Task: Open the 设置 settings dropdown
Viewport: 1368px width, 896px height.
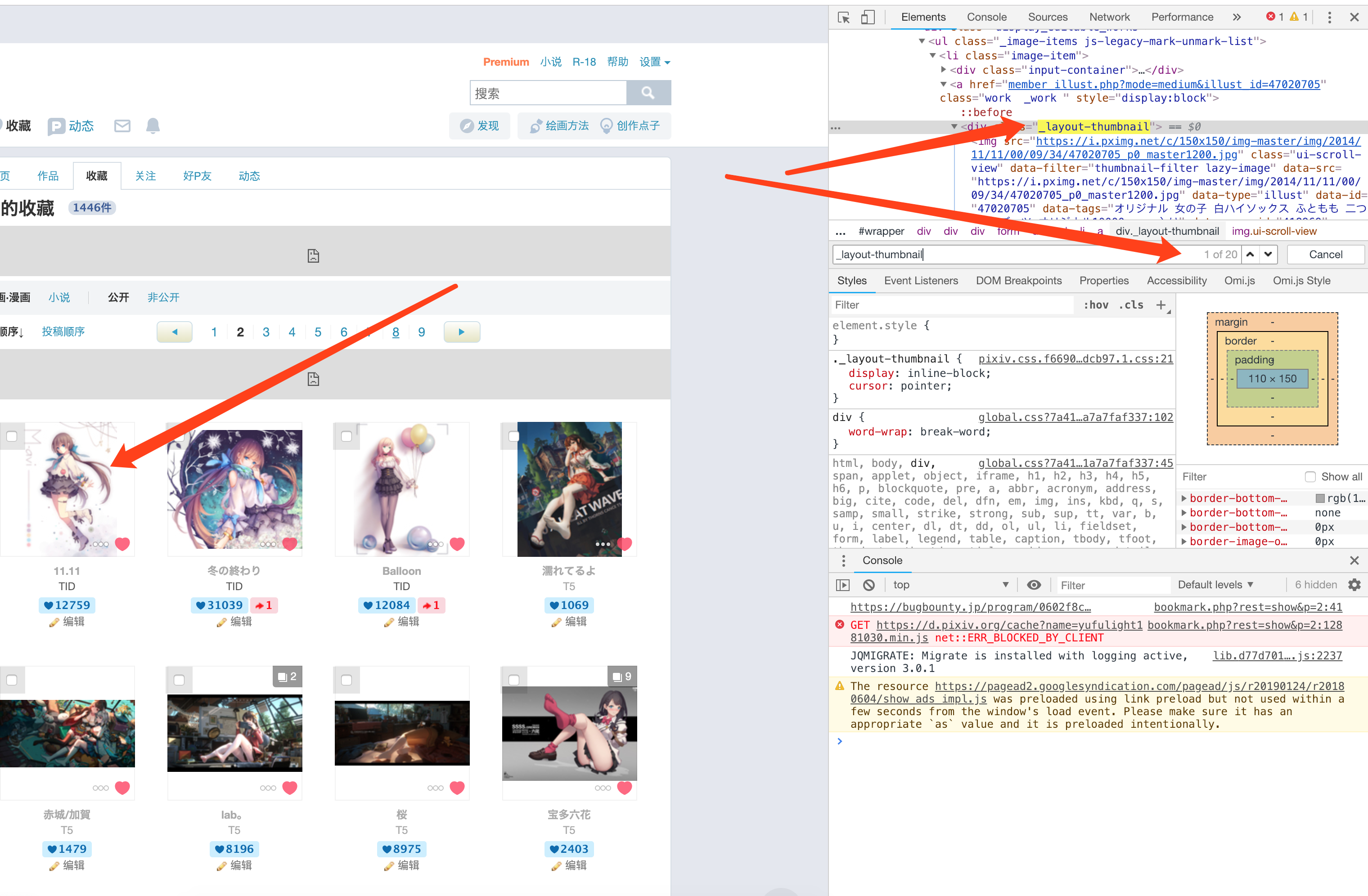Action: [x=655, y=62]
